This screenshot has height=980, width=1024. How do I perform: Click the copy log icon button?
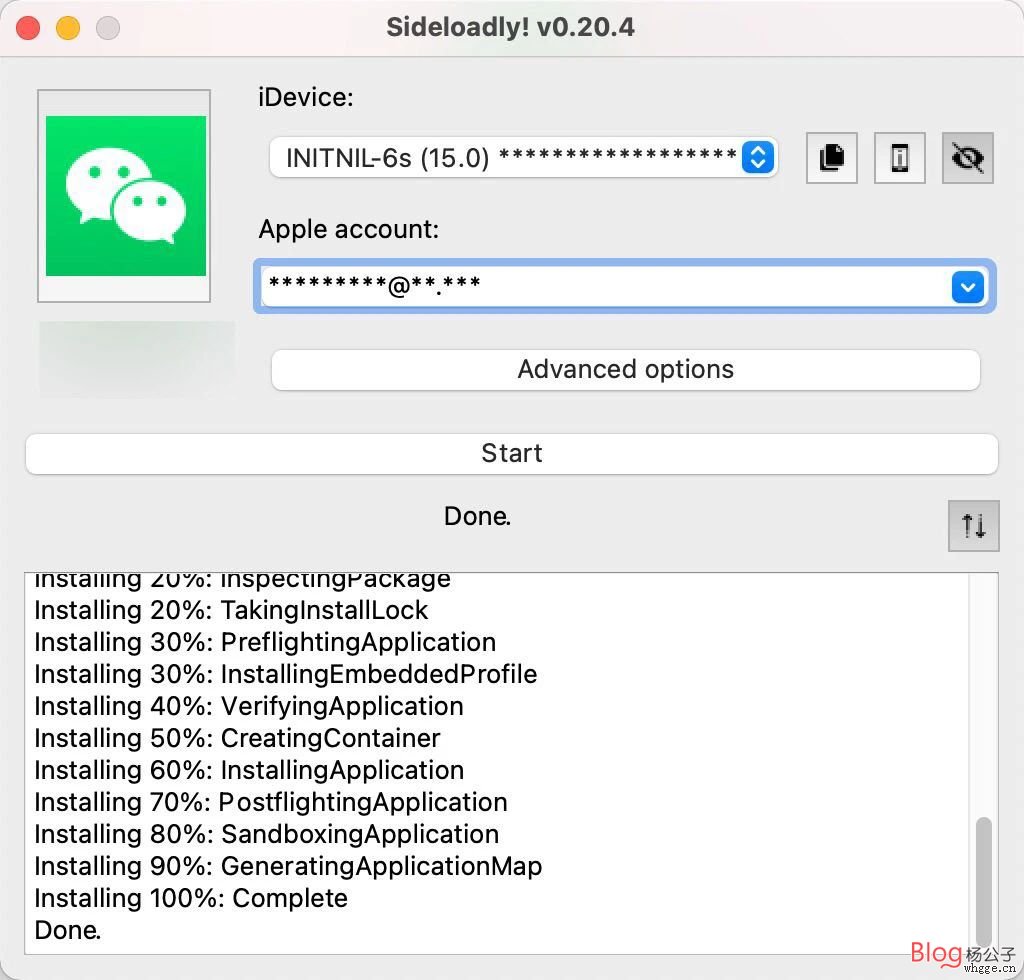(831, 157)
